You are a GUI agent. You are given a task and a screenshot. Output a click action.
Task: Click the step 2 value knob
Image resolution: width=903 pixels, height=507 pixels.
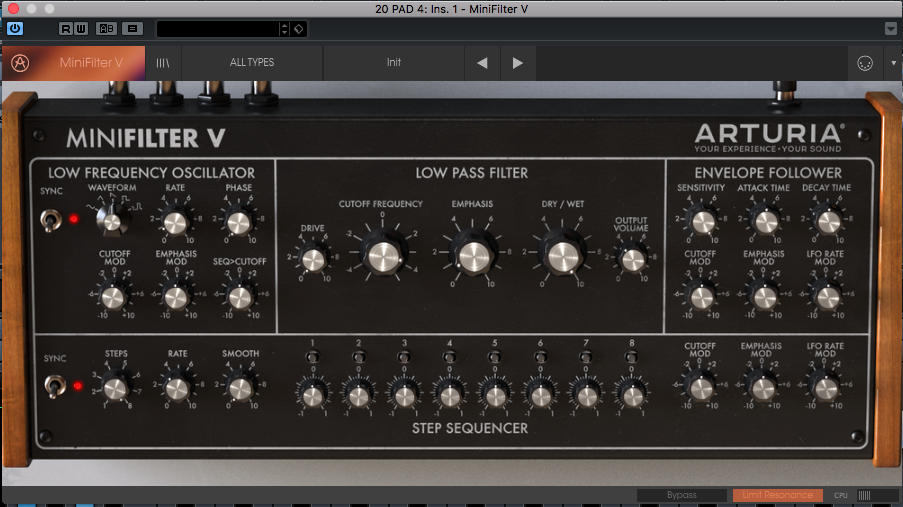click(x=359, y=396)
